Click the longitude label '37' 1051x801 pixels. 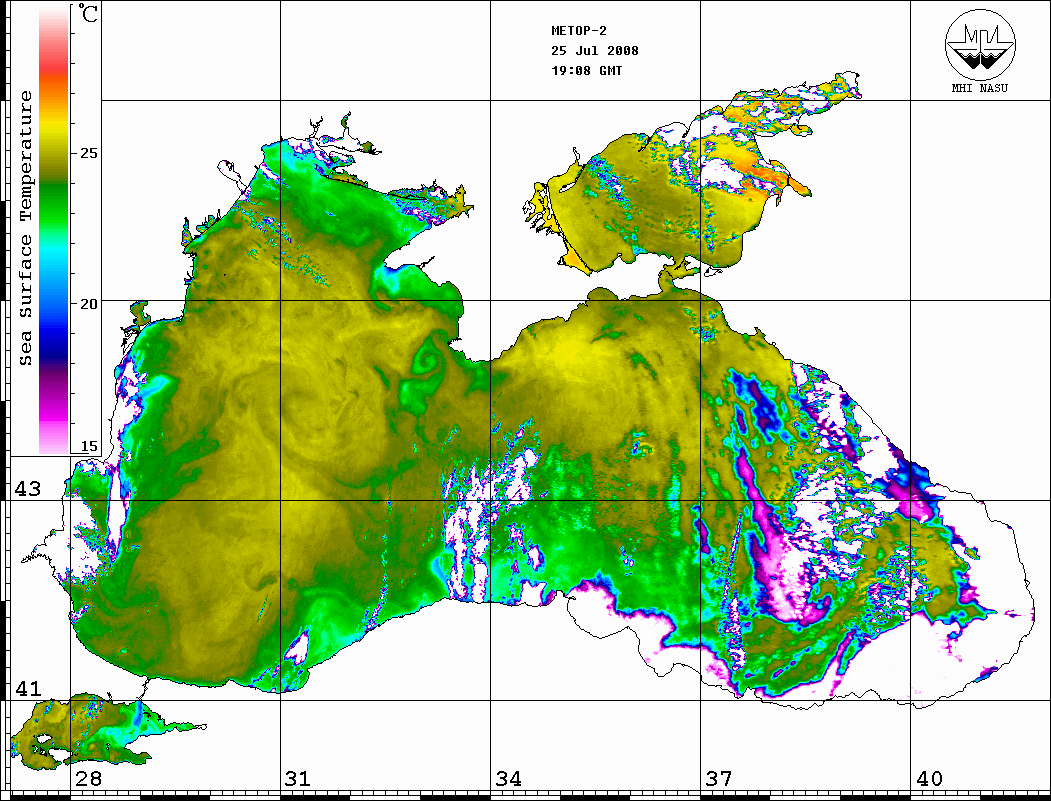pos(719,779)
